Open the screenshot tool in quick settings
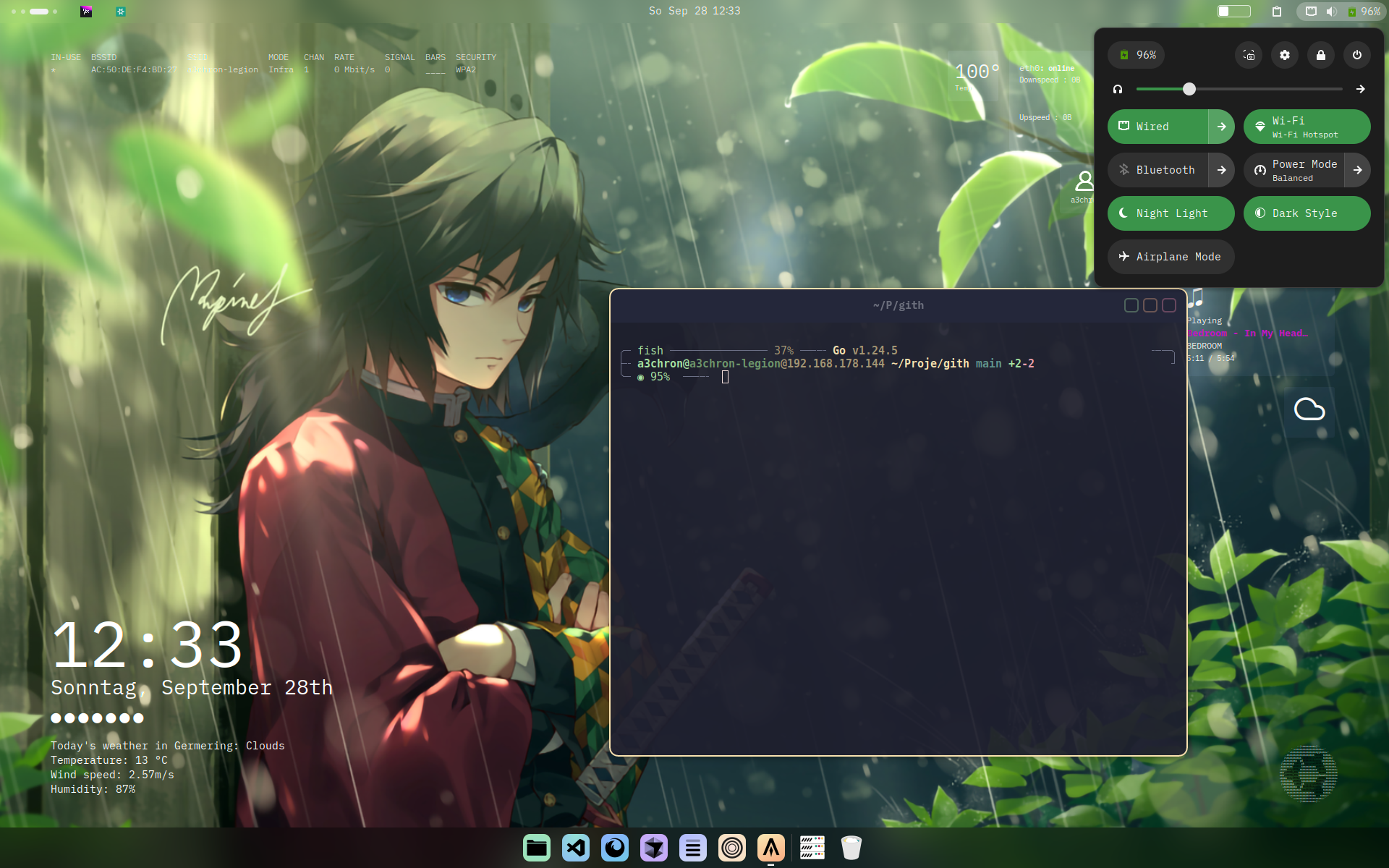The height and width of the screenshot is (868, 1389). tap(1249, 55)
